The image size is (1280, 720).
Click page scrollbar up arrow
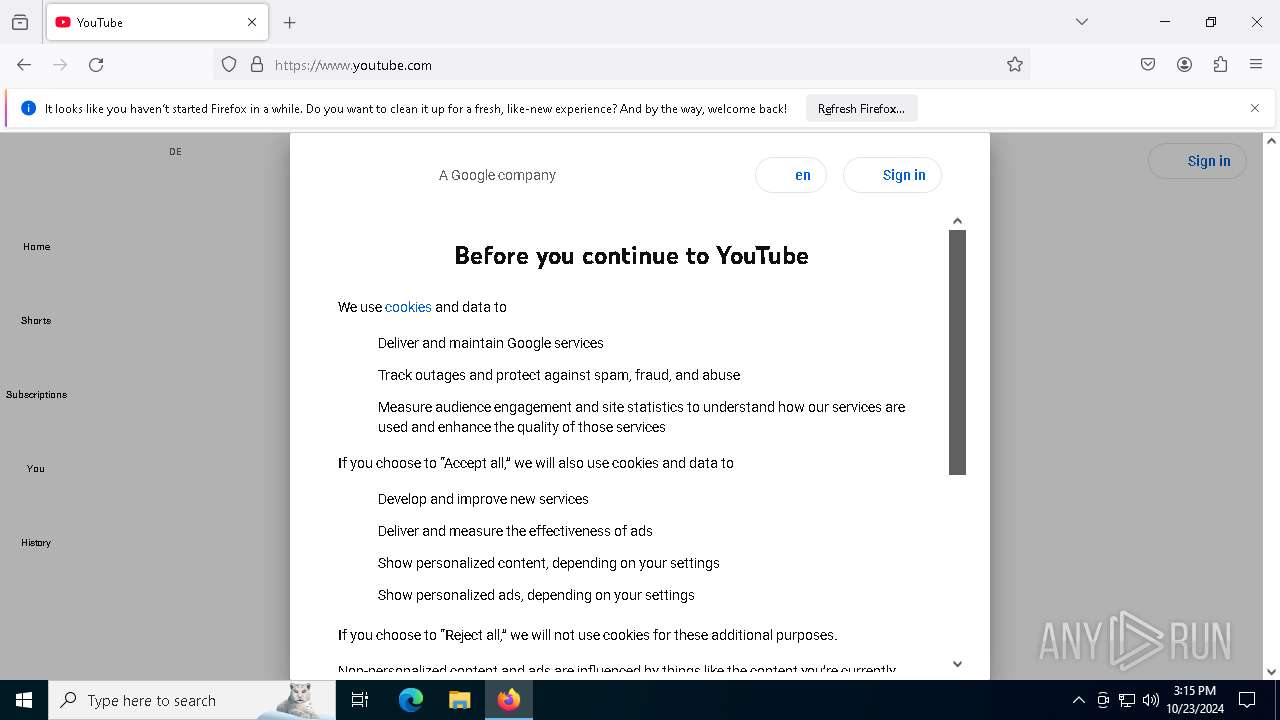(x=1271, y=141)
